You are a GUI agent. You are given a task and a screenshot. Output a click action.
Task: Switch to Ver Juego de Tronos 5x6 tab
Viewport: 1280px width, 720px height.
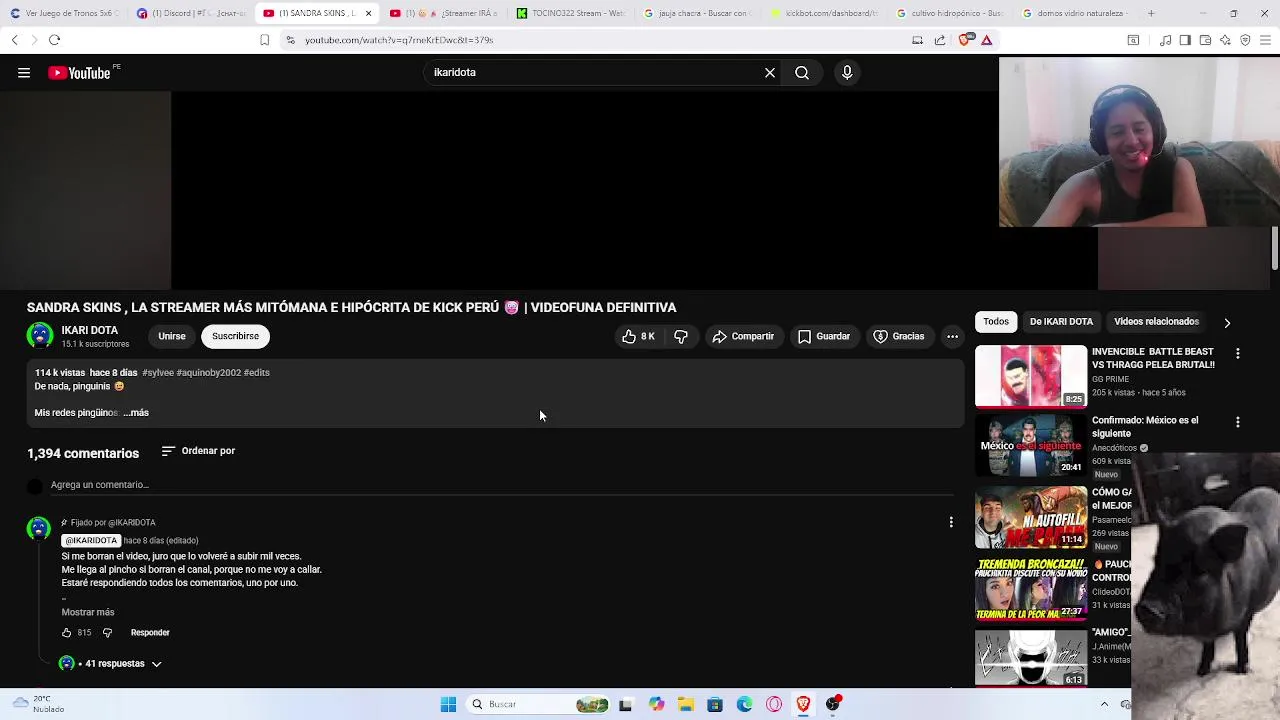(x=65, y=13)
